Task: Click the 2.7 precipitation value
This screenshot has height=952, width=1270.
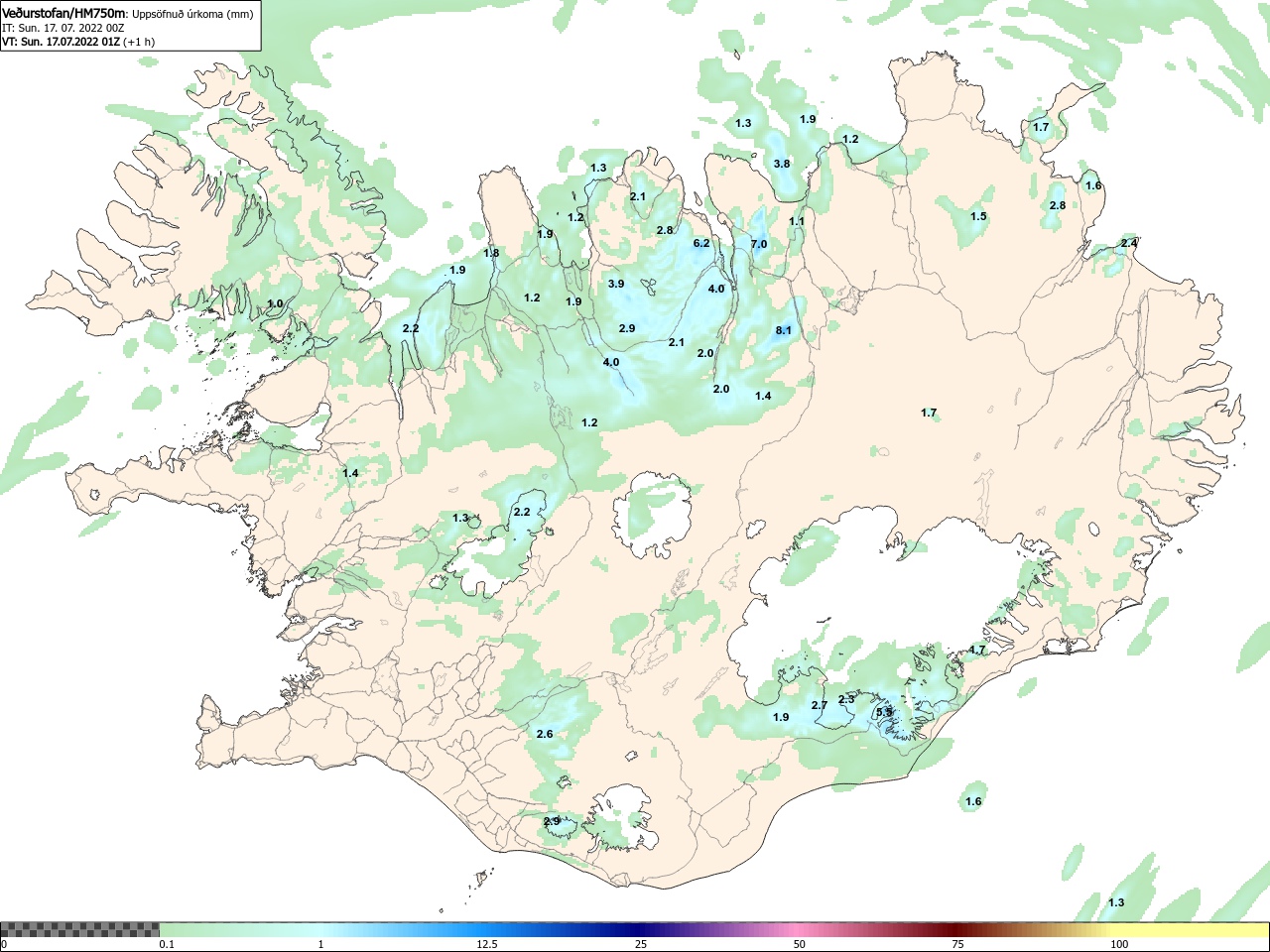Action: (x=820, y=705)
